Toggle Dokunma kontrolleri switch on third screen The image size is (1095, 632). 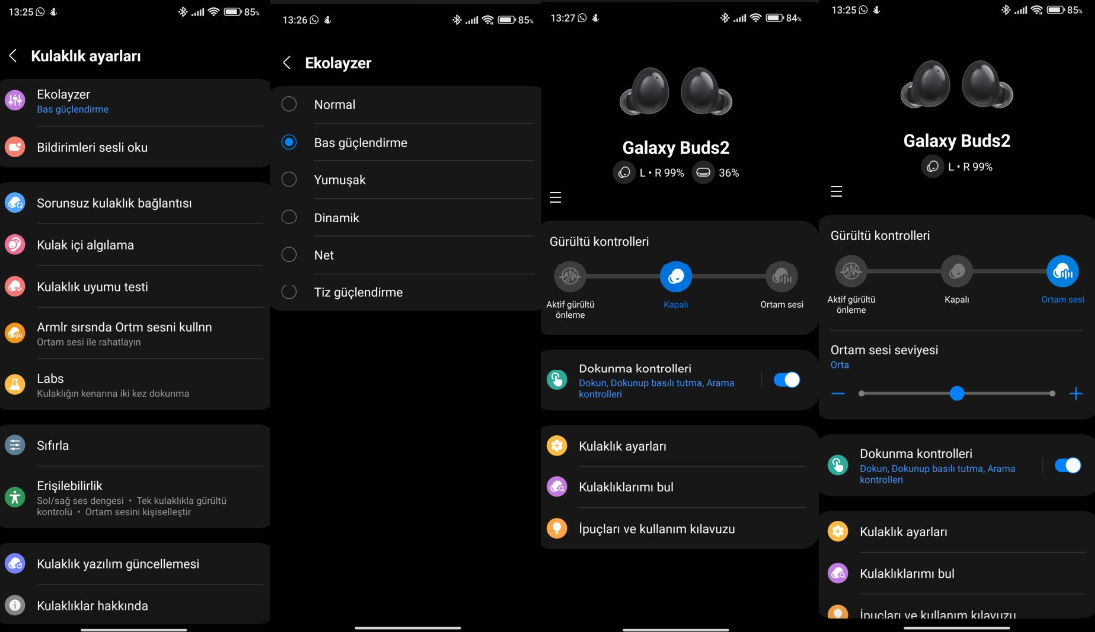tap(786, 380)
